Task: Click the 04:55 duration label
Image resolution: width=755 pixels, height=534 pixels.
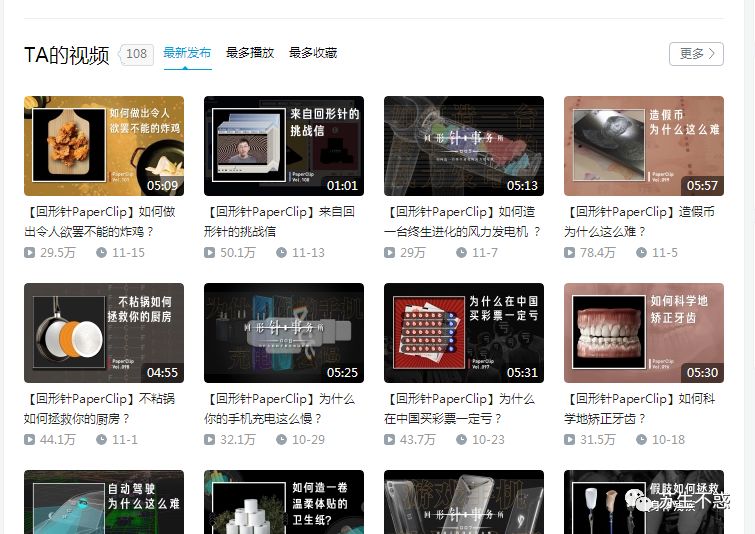Action: coord(162,373)
